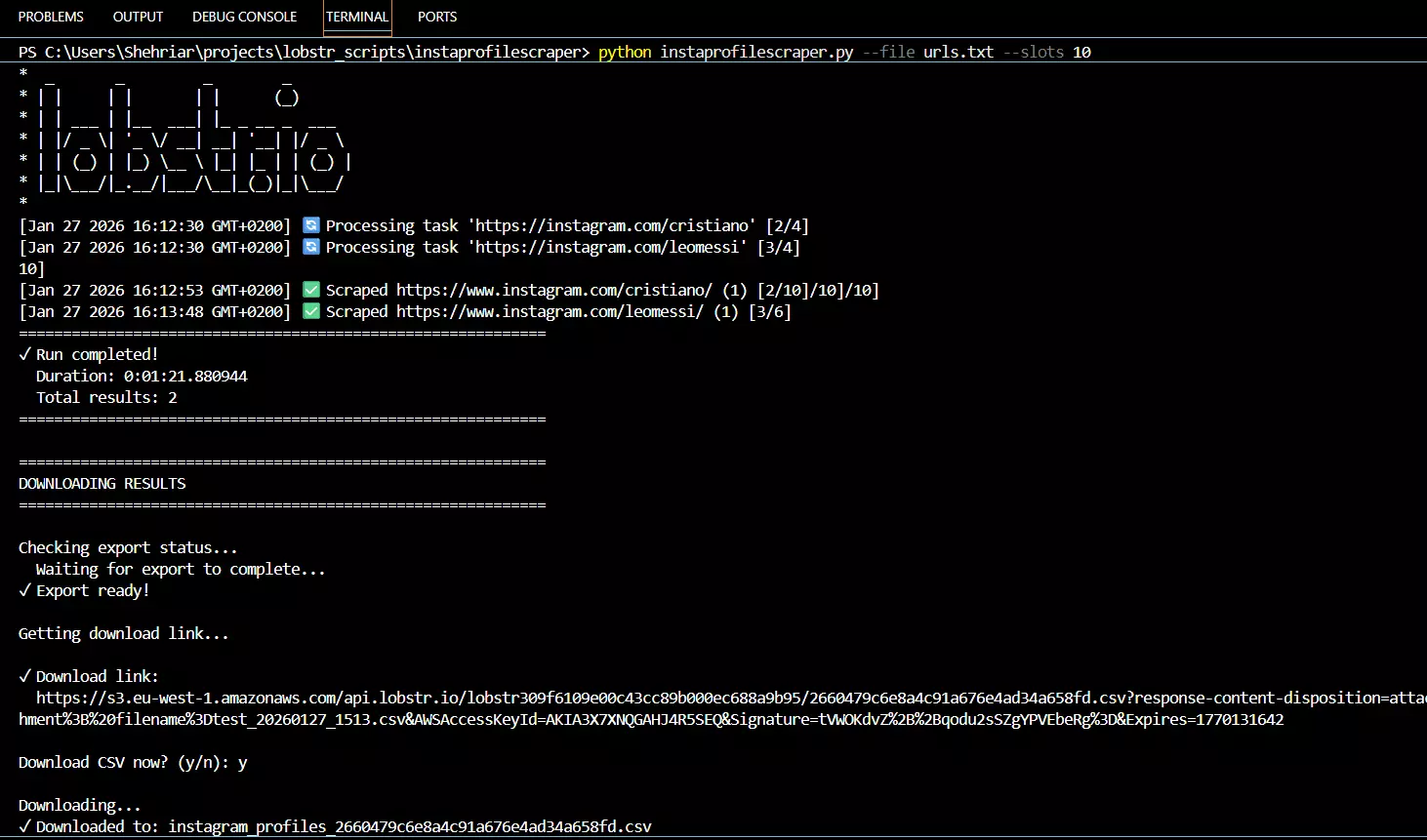Image resolution: width=1427 pixels, height=840 pixels.
Task: Click the blue processing icon on leomessi line
Action: [x=310, y=247]
